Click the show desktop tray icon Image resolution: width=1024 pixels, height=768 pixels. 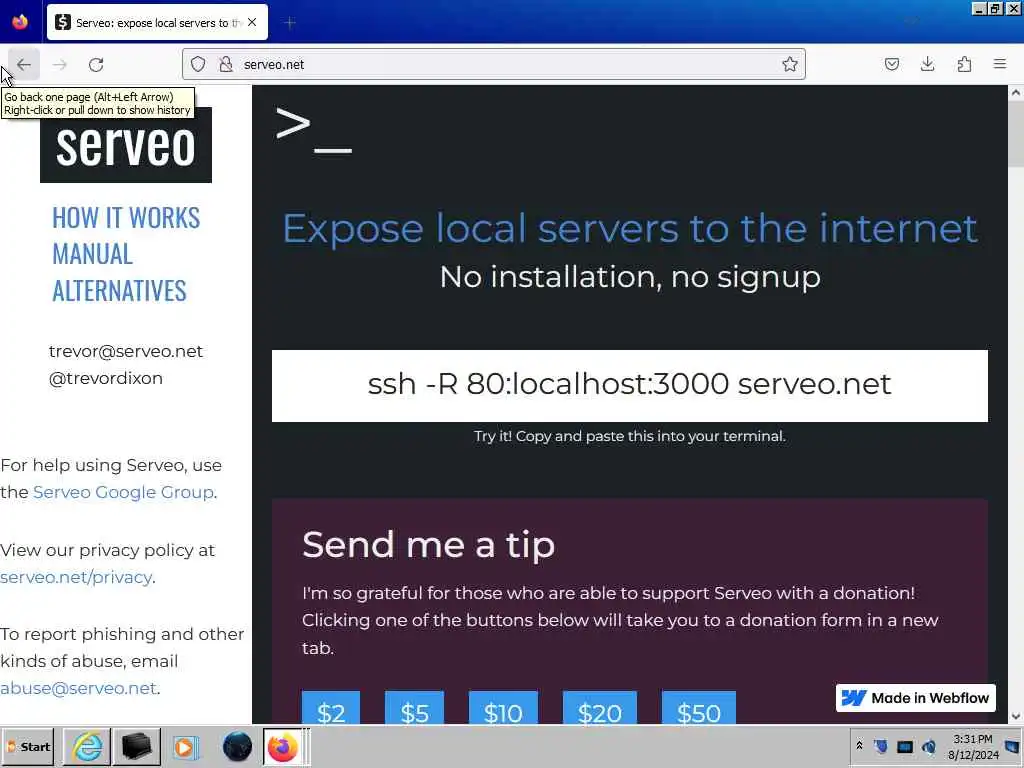1014,746
